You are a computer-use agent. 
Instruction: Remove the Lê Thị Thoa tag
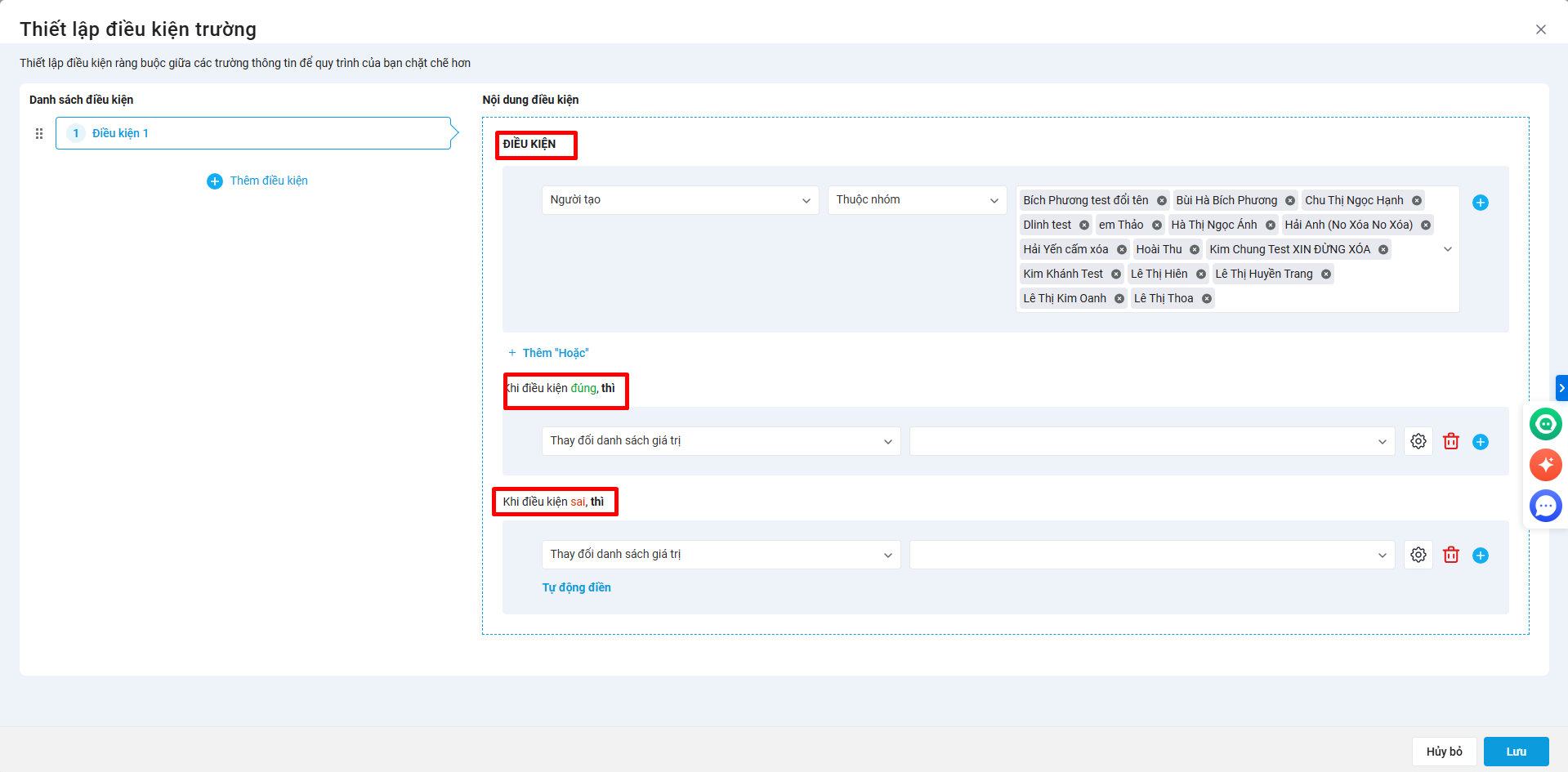(1207, 299)
